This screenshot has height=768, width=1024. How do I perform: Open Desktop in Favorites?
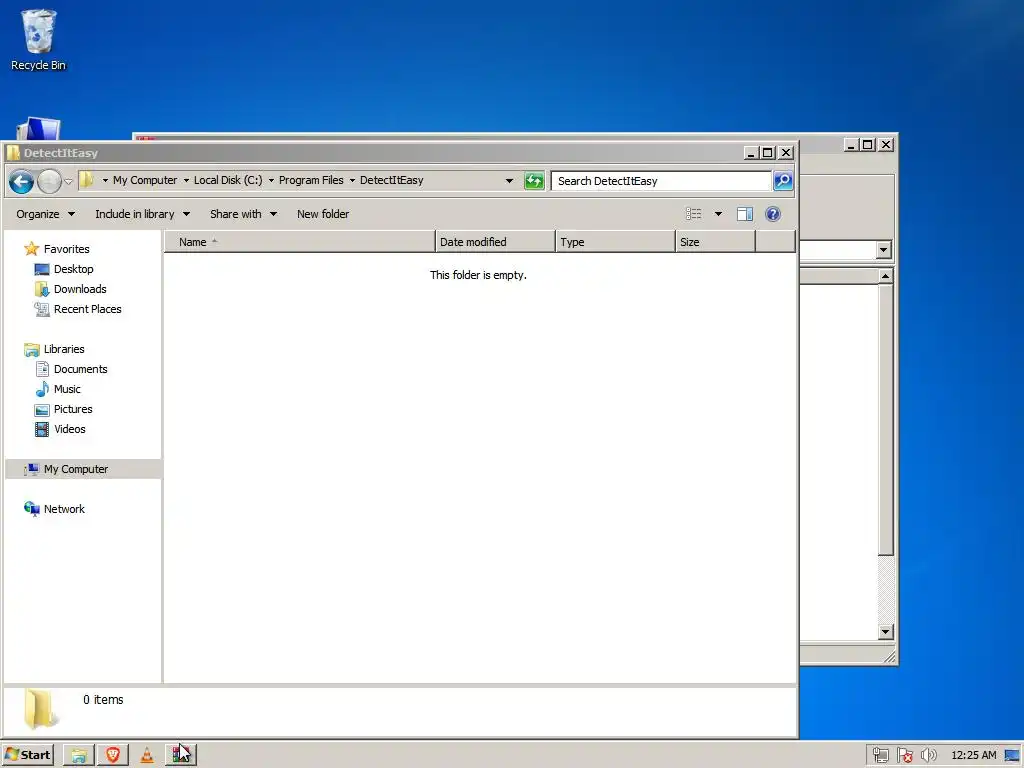point(73,269)
